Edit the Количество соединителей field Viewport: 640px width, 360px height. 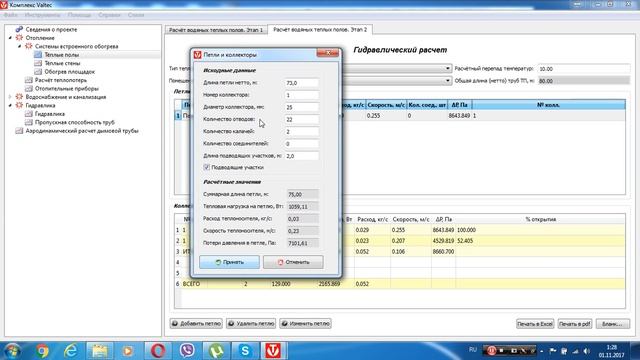pos(301,144)
